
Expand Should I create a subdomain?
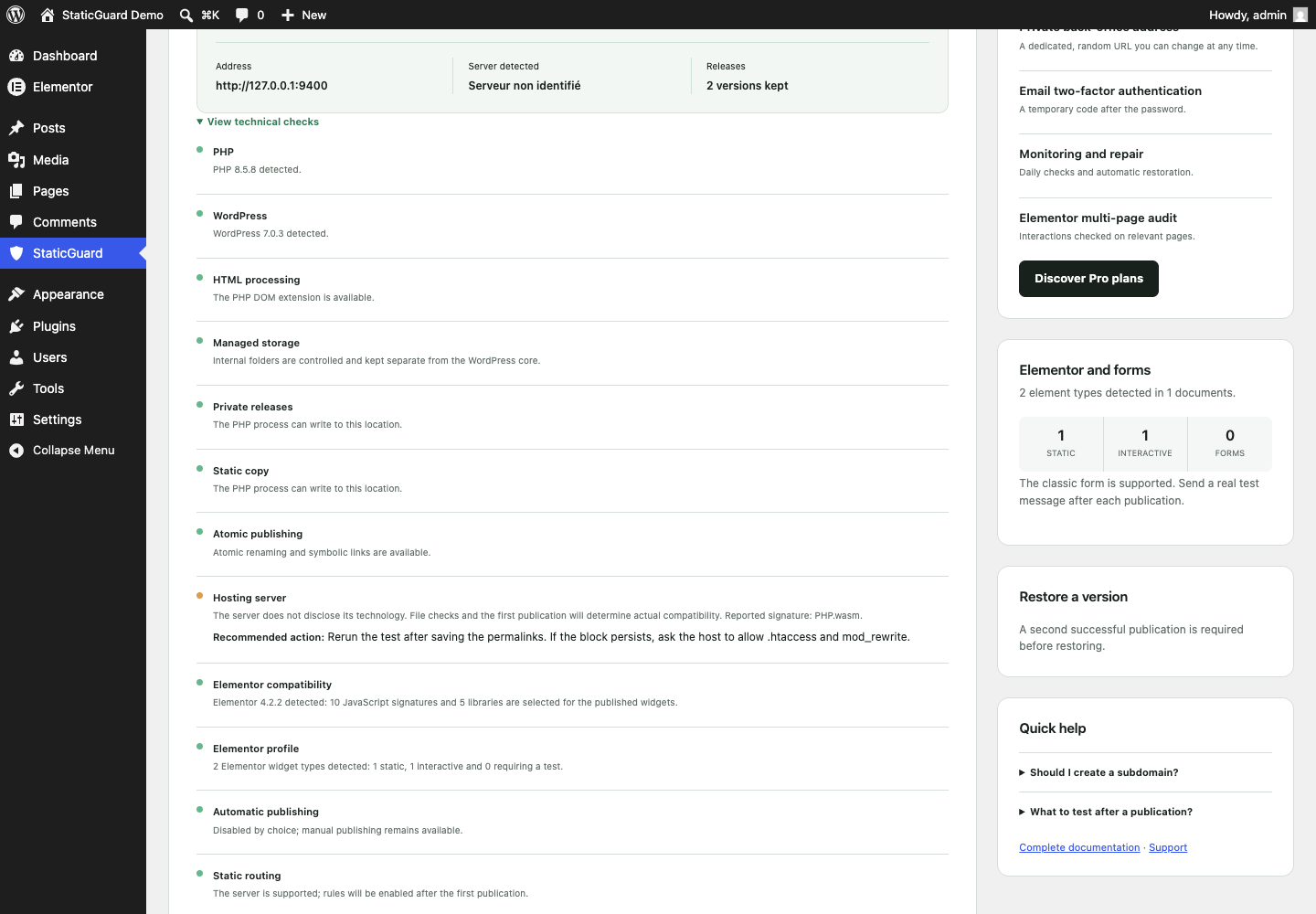coord(1098,772)
